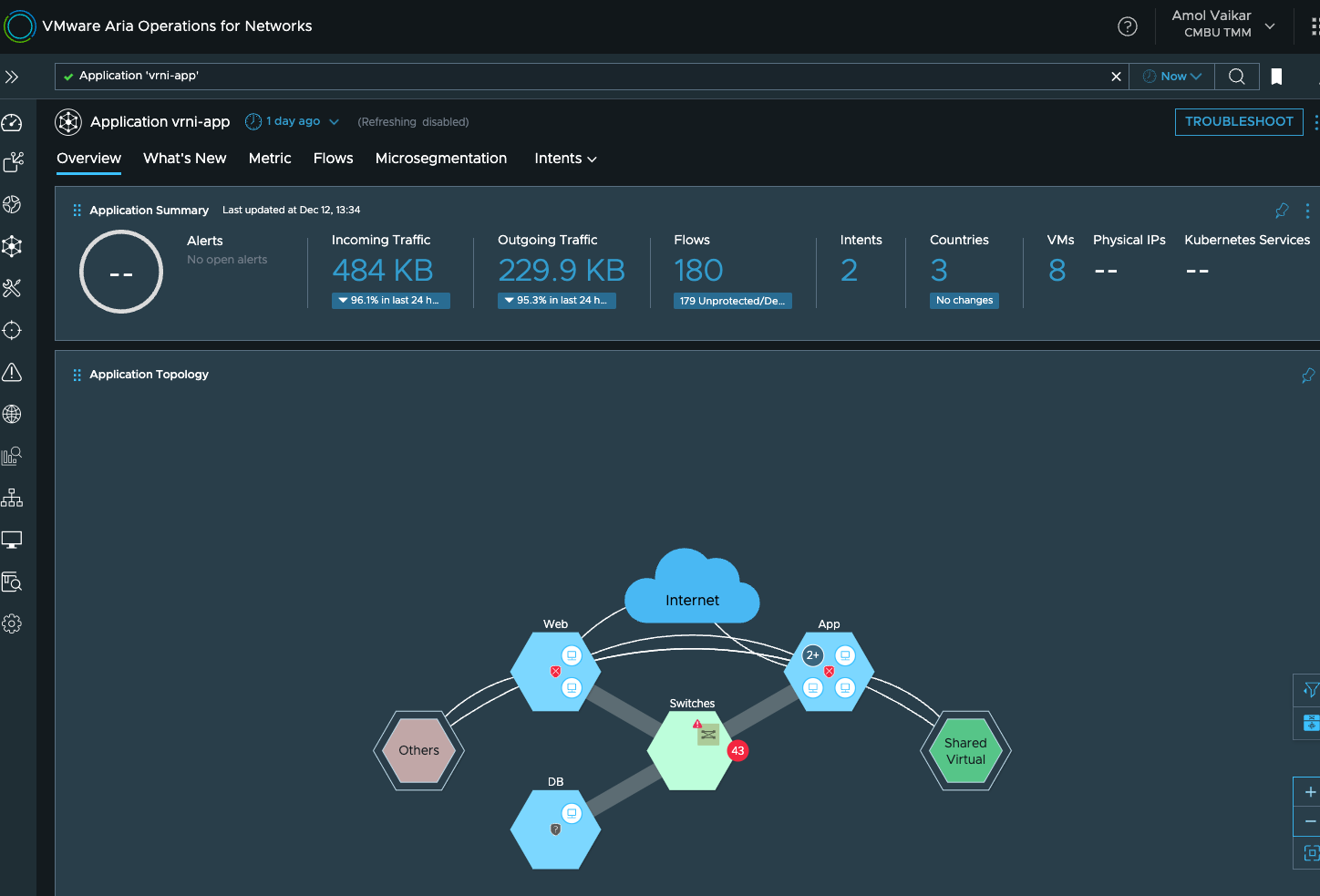
Task: Open the troubleshoot tools sidebar icon
Action: [12, 288]
